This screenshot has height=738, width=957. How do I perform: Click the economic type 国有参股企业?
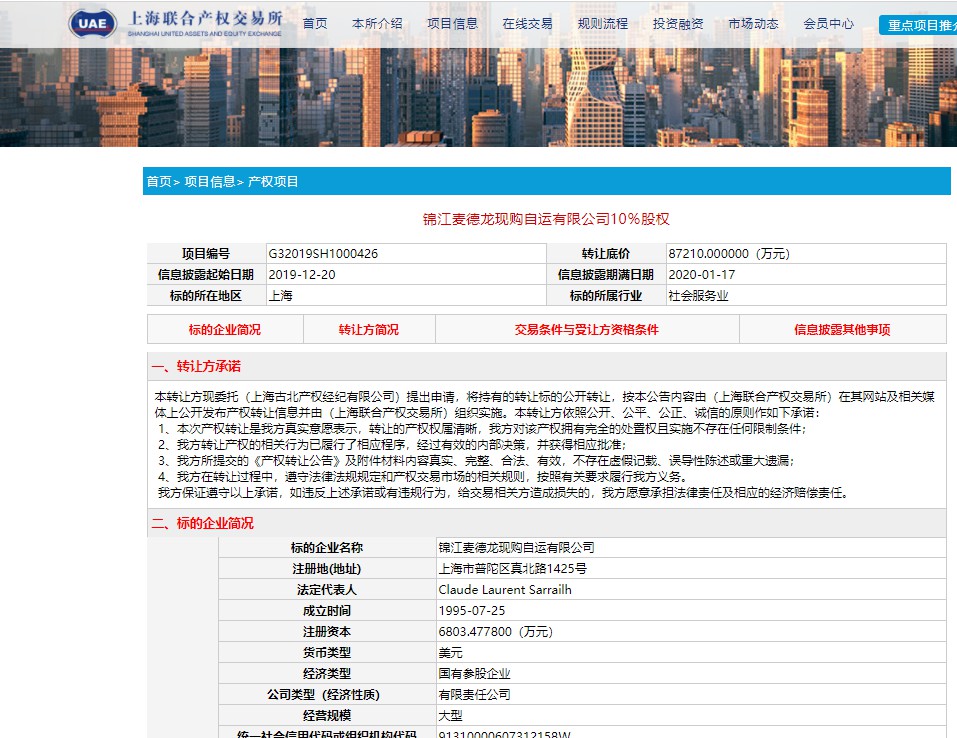[474, 673]
